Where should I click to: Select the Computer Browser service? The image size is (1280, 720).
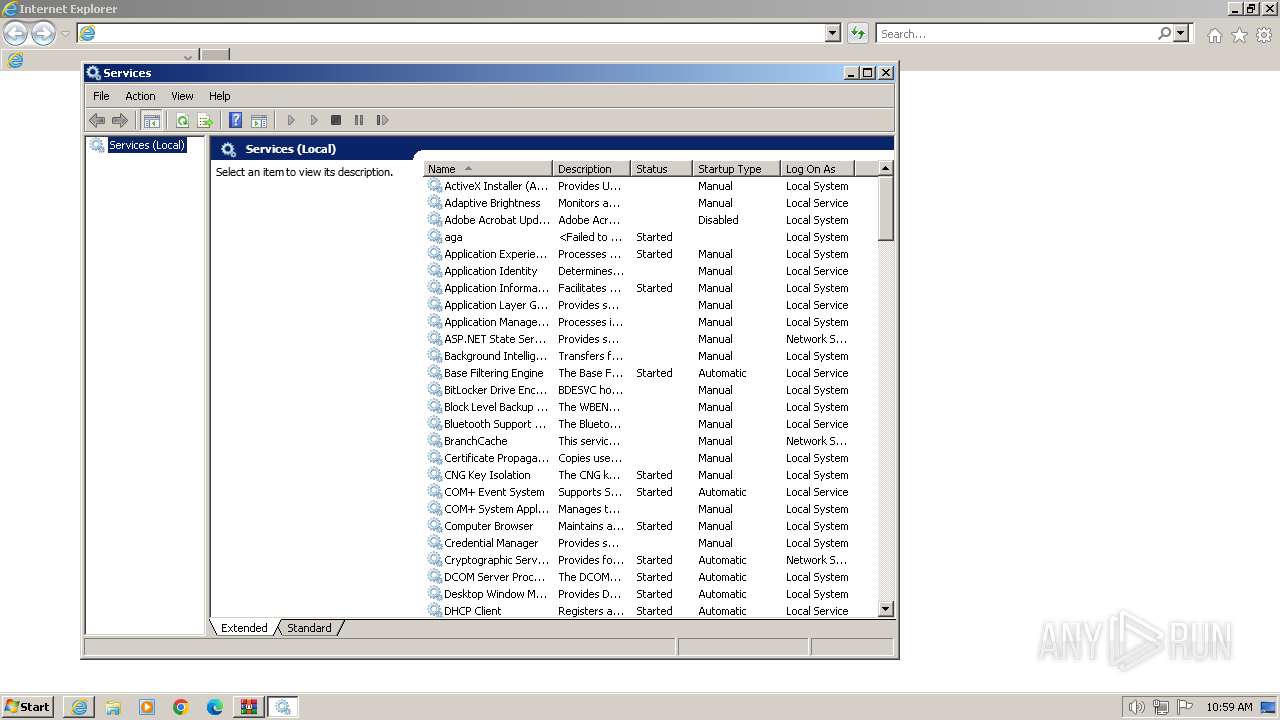(x=650, y=526)
